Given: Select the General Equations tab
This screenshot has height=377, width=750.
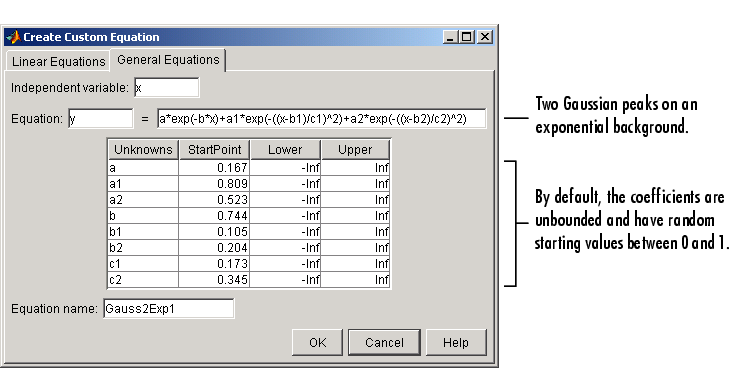Looking at the screenshot, I should click(168, 60).
